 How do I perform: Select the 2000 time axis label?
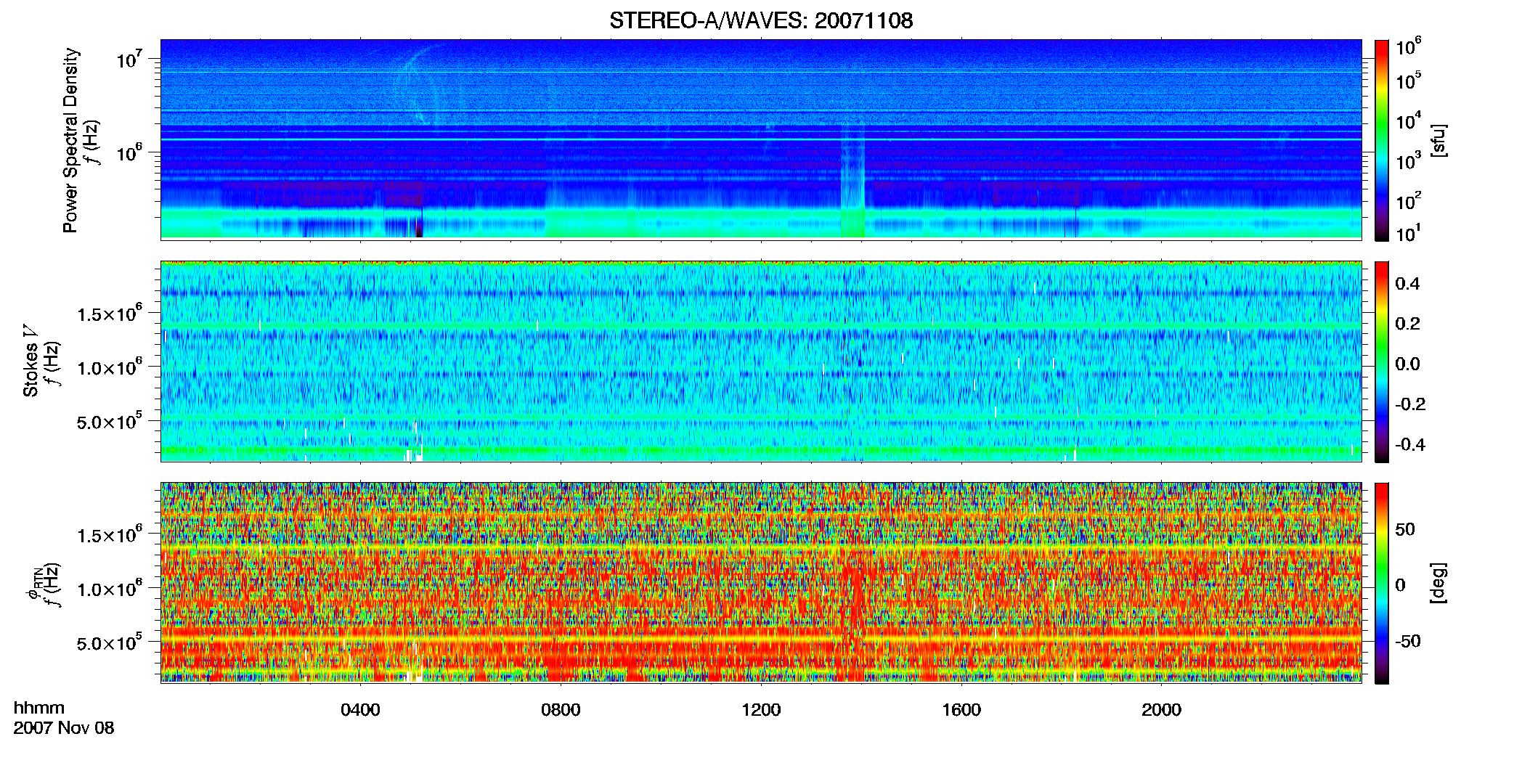click(1162, 710)
